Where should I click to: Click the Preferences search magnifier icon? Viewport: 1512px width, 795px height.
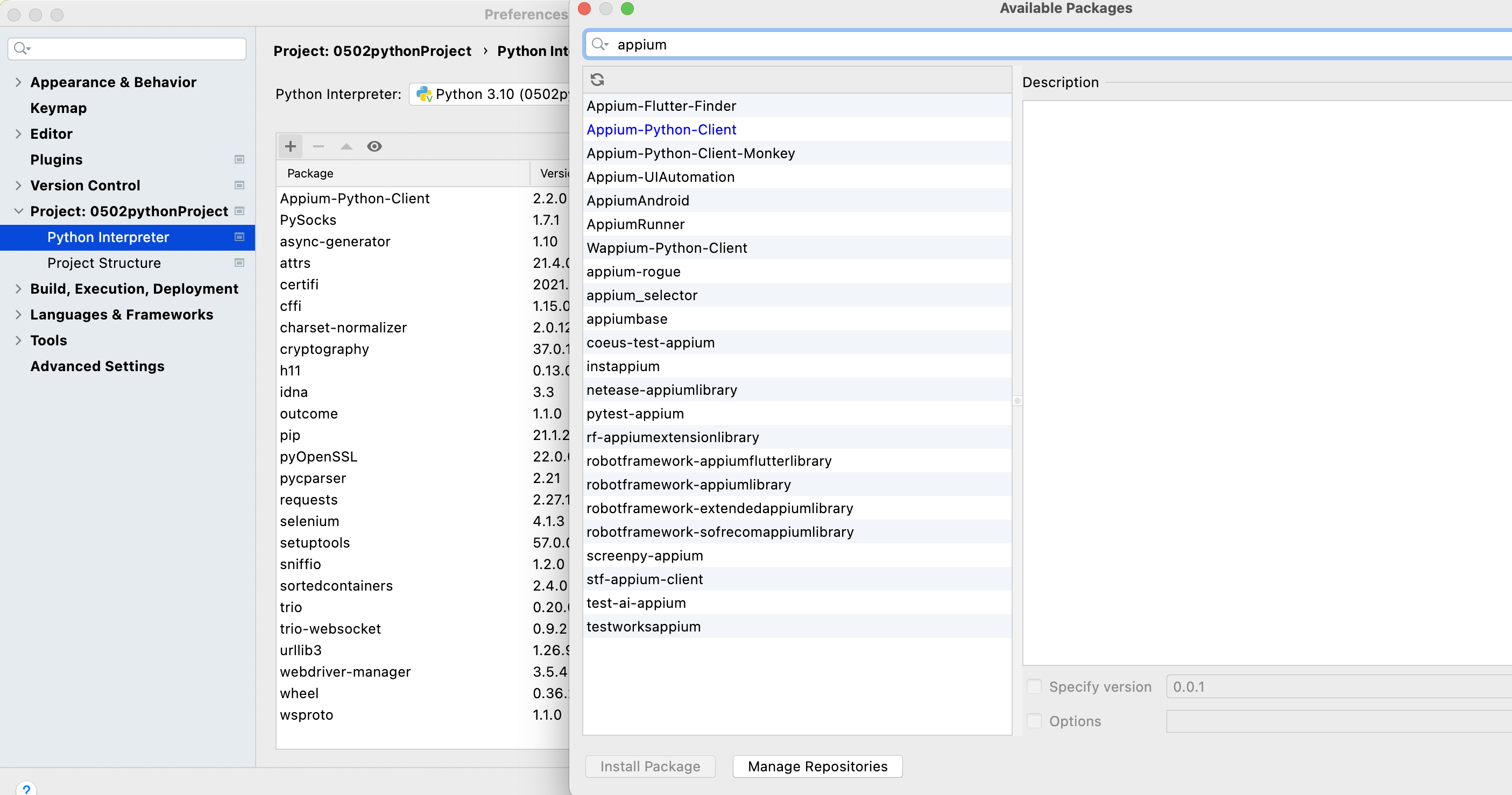click(22, 48)
